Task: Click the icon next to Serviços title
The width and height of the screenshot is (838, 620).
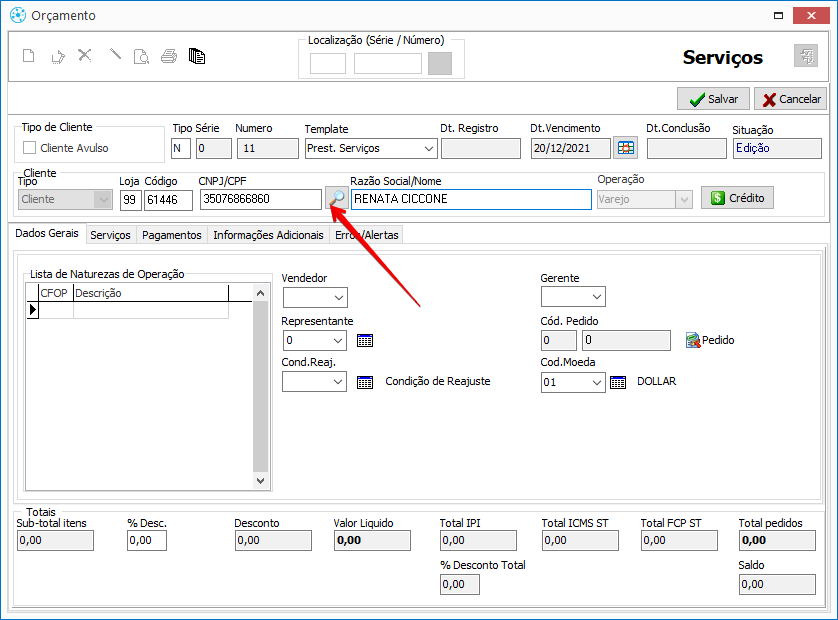Action: (x=806, y=56)
